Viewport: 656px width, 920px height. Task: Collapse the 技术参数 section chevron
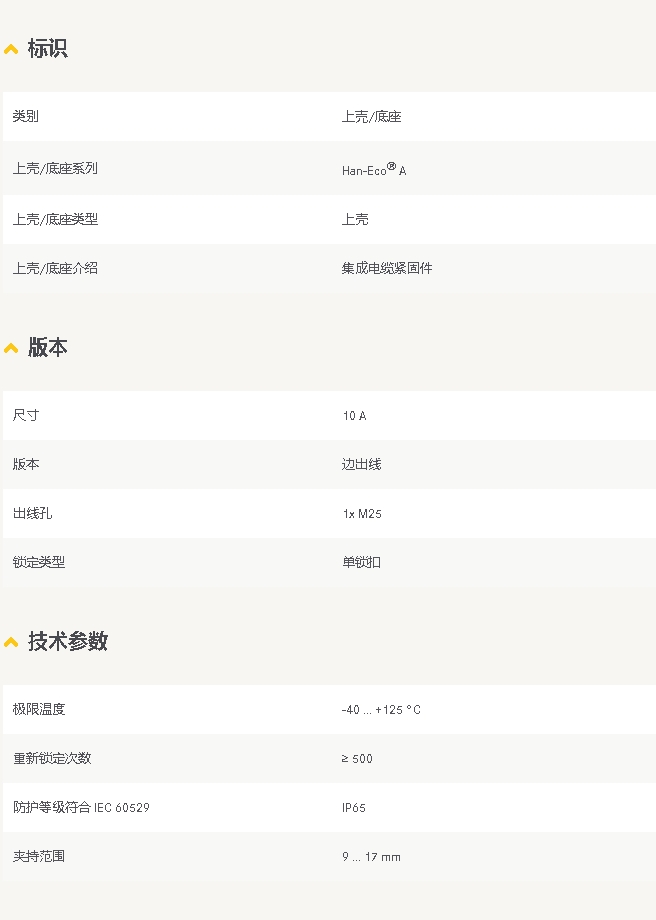pyautogui.click(x=11, y=642)
